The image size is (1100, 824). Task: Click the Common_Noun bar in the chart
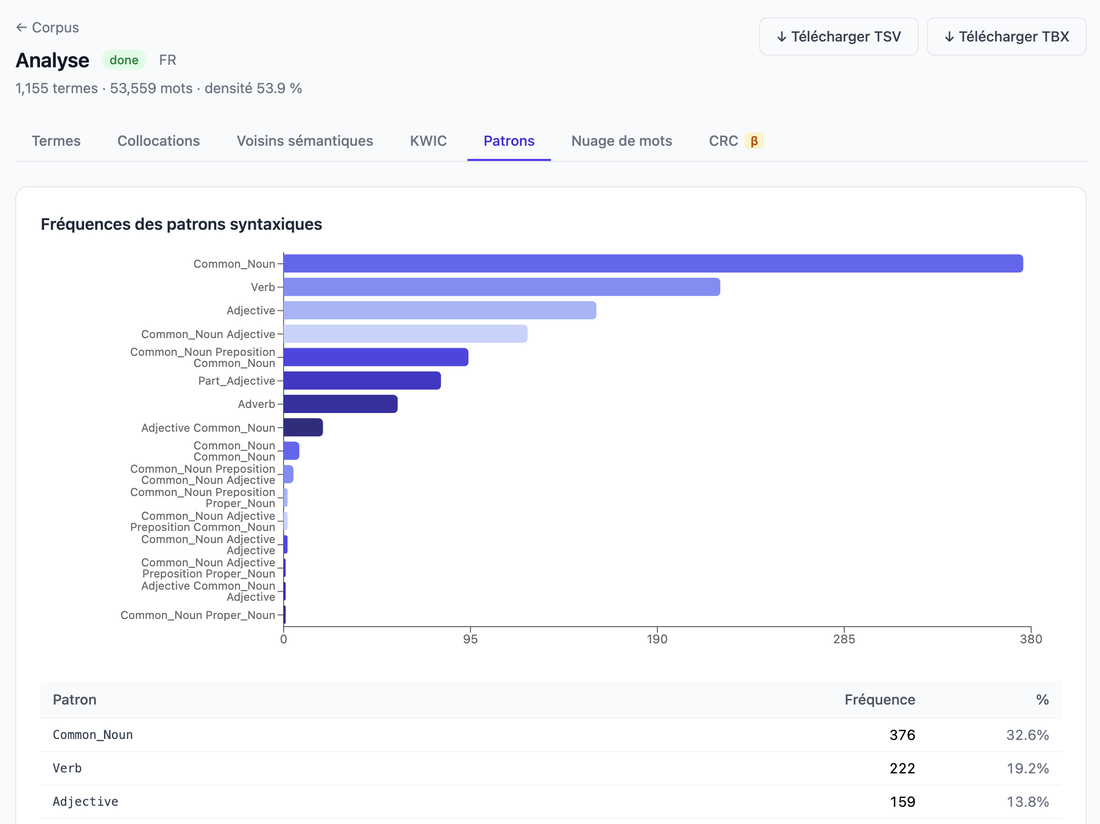click(x=653, y=264)
